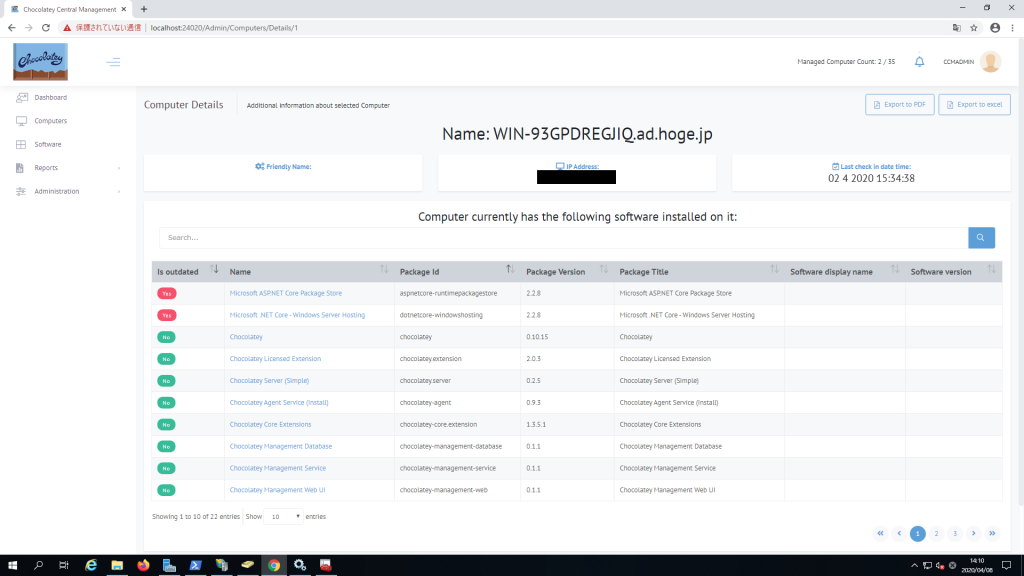Open File Explorer from the taskbar
This screenshot has width=1024, height=576.
coord(117,565)
